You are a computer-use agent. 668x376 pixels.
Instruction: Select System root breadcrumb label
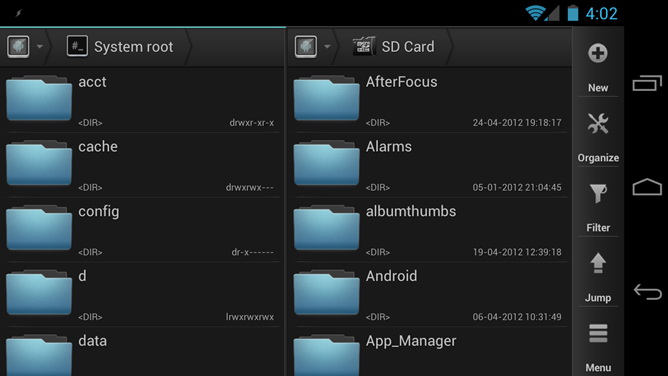pos(133,47)
